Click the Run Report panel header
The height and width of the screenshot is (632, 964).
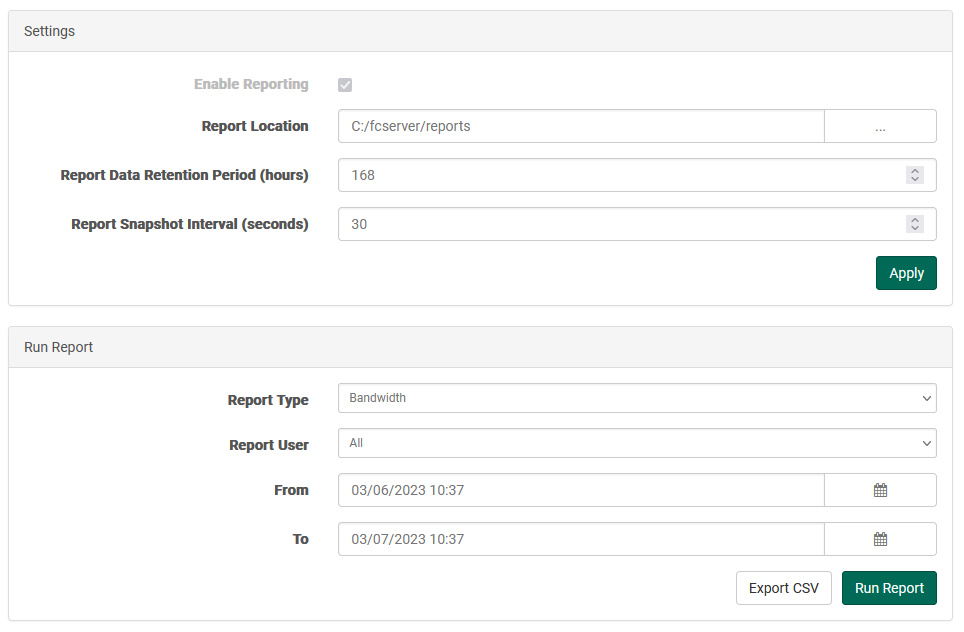click(x=480, y=347)
